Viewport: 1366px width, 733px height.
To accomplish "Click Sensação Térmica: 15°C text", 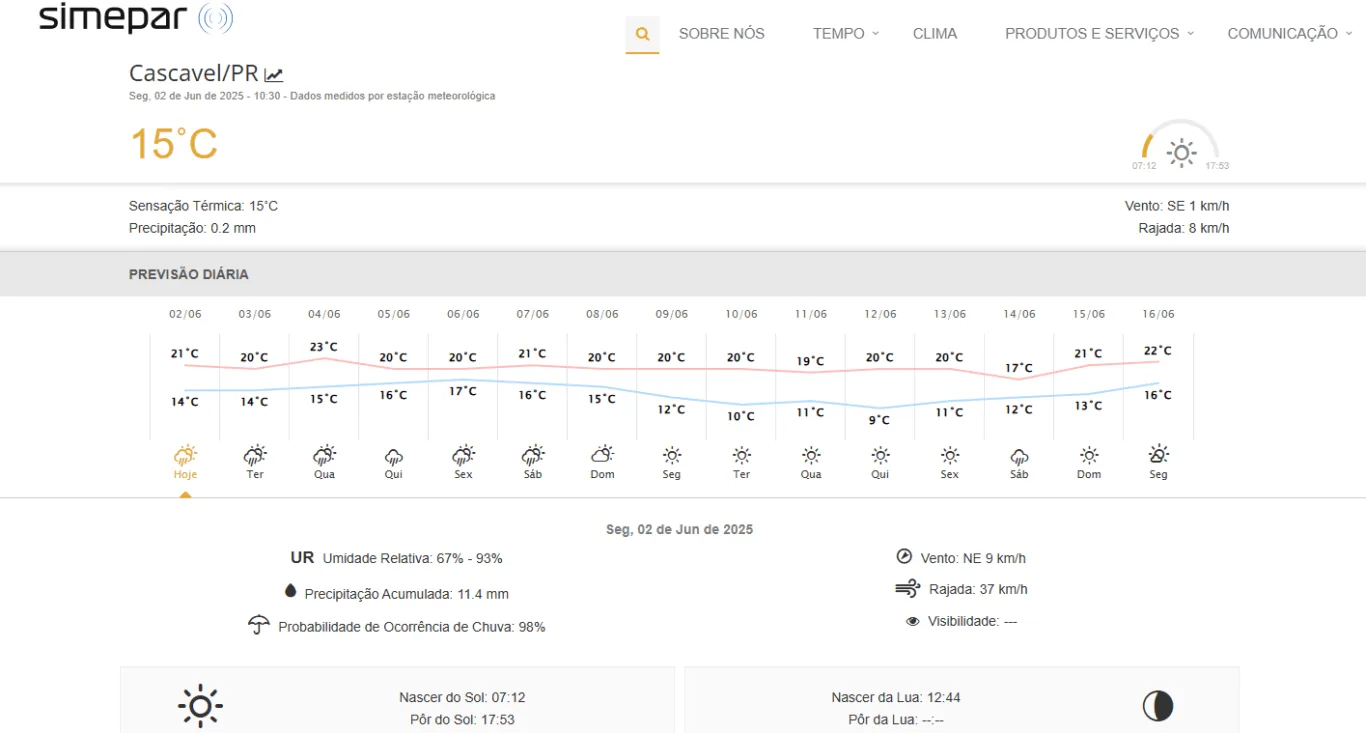I will [x=203, y=206].
